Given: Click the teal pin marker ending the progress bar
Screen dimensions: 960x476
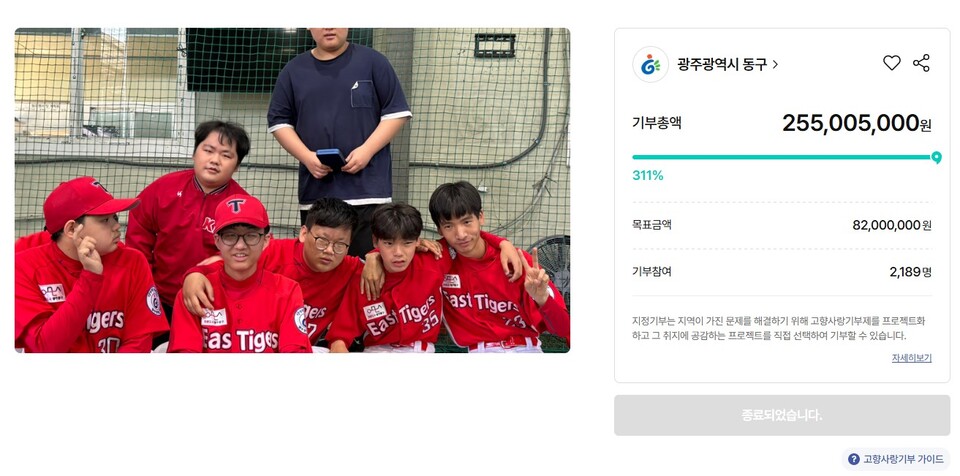Looking at the screenshot, I should (x=936, y=158).
